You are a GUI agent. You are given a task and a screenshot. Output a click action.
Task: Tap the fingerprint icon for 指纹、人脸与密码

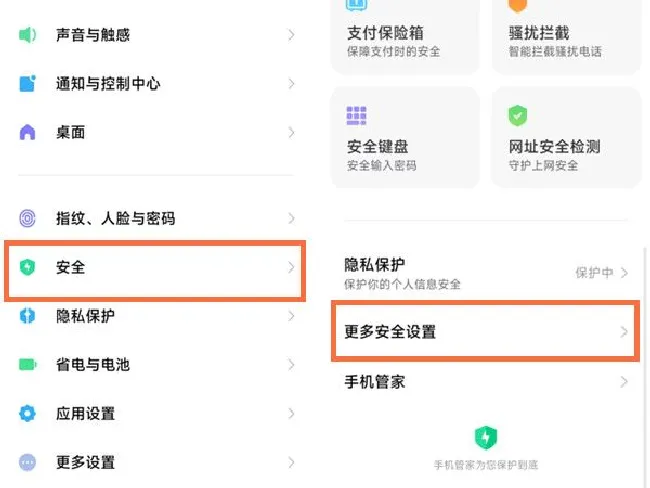(27, 218)
